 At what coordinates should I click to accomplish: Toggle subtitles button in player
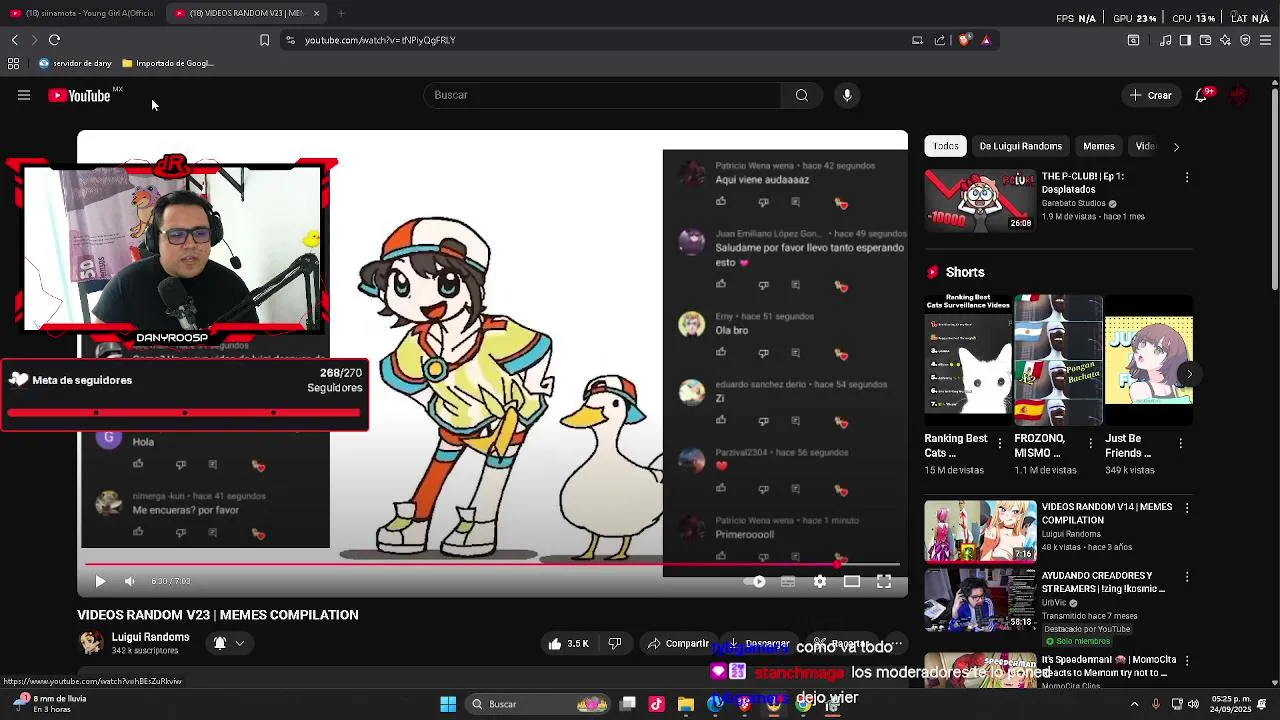click(x=788, y=581)
